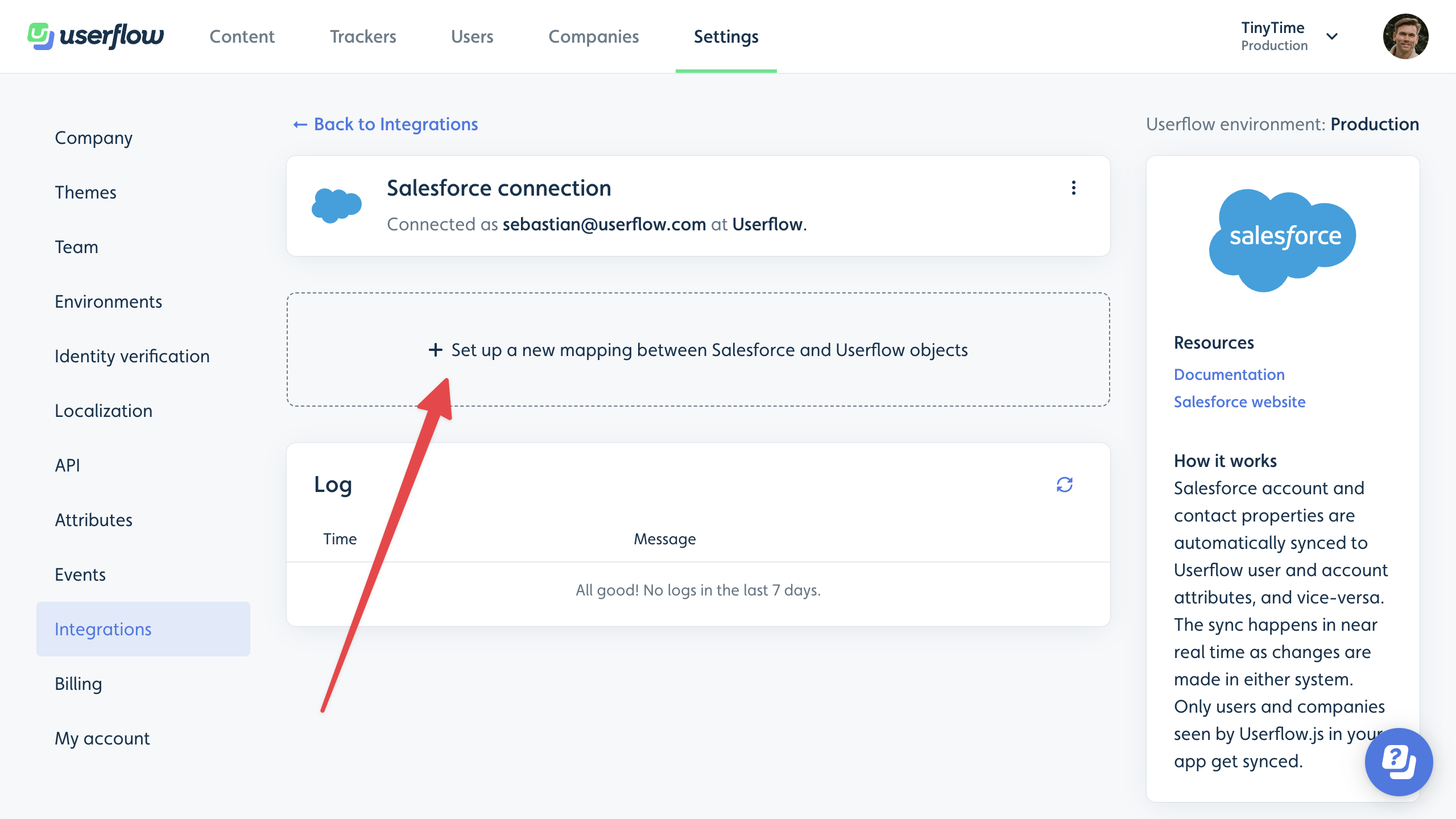The image size is (1456, 819).
Task: Select the Settings tab in navigation
Action: 727,36
